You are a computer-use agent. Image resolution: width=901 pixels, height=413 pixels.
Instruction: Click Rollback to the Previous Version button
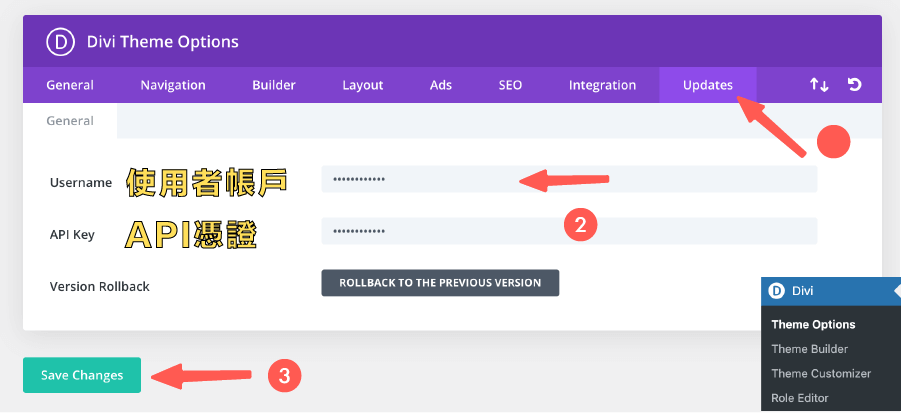click(x=440, y=283)
